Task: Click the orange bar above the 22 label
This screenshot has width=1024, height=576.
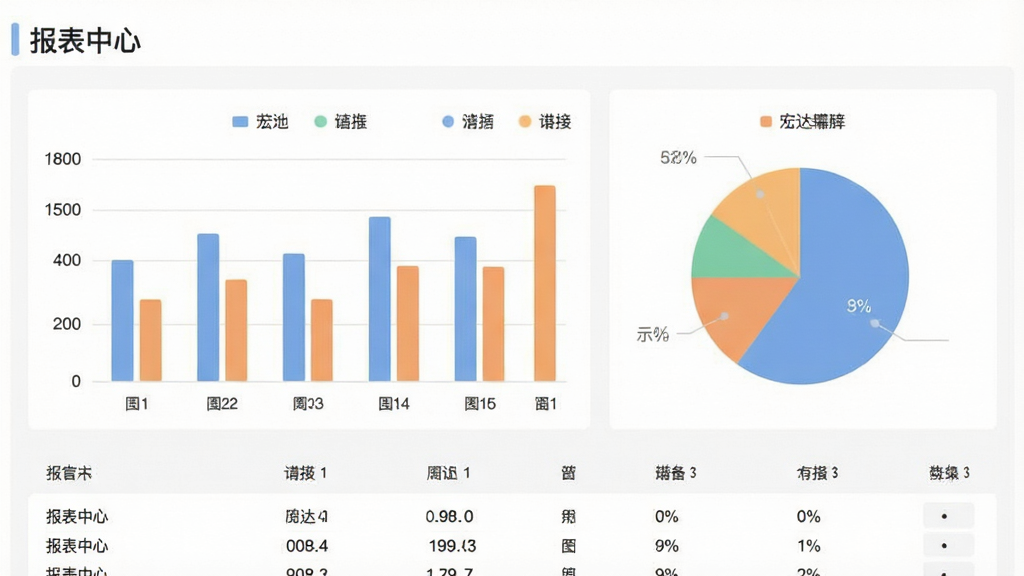Action: (x=236, y=330)
